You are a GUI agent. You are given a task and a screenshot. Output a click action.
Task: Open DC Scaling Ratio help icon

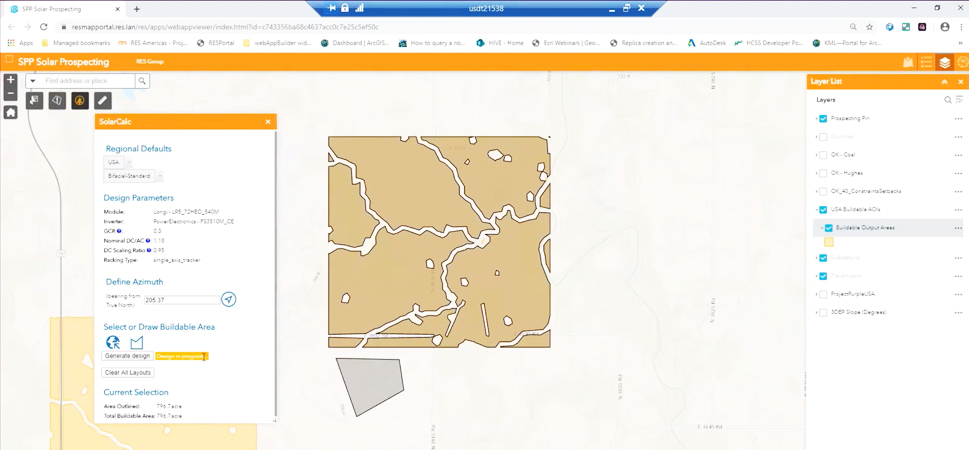click(x=150, y=250)
